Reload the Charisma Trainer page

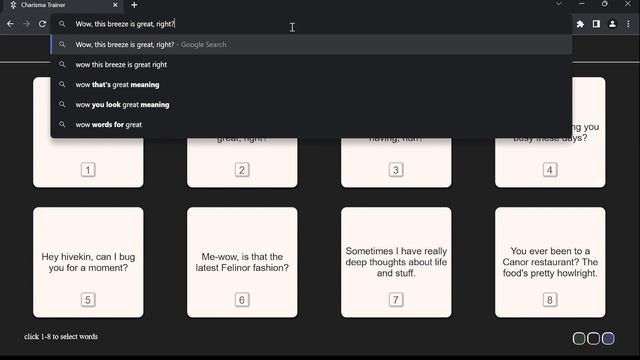point(42,24)
